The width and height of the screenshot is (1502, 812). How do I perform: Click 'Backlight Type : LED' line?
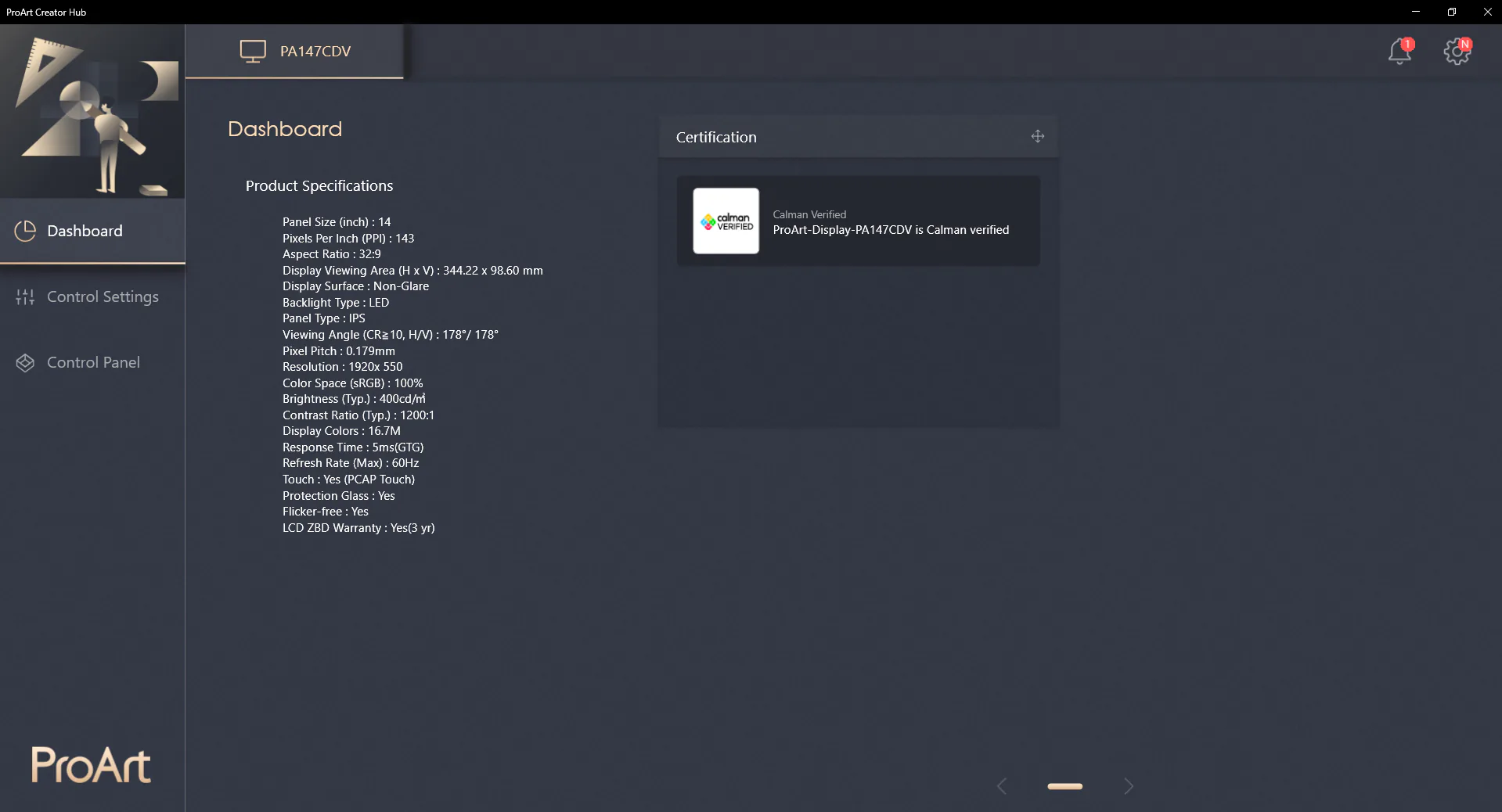coord(336,303)
